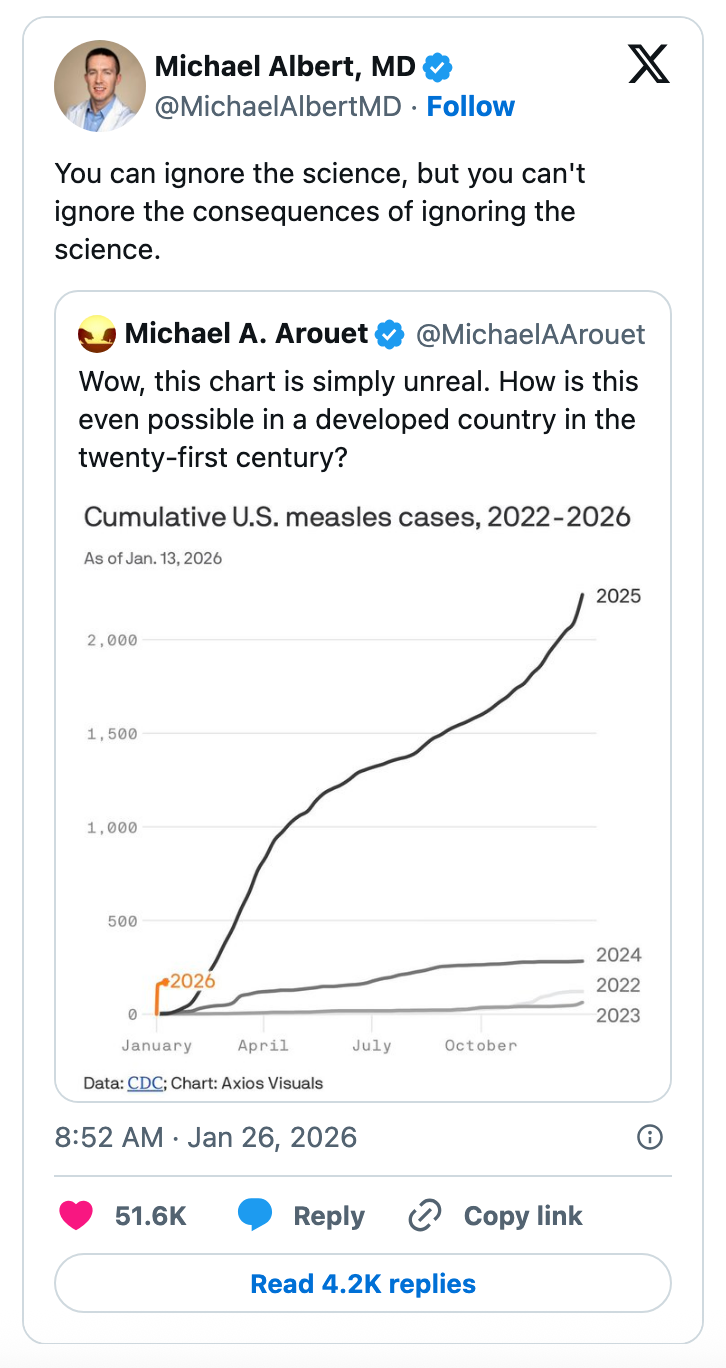The image size is (726, 1368).
Task: Follow Michael Albert, MD
Action: [x=470, y=106]
